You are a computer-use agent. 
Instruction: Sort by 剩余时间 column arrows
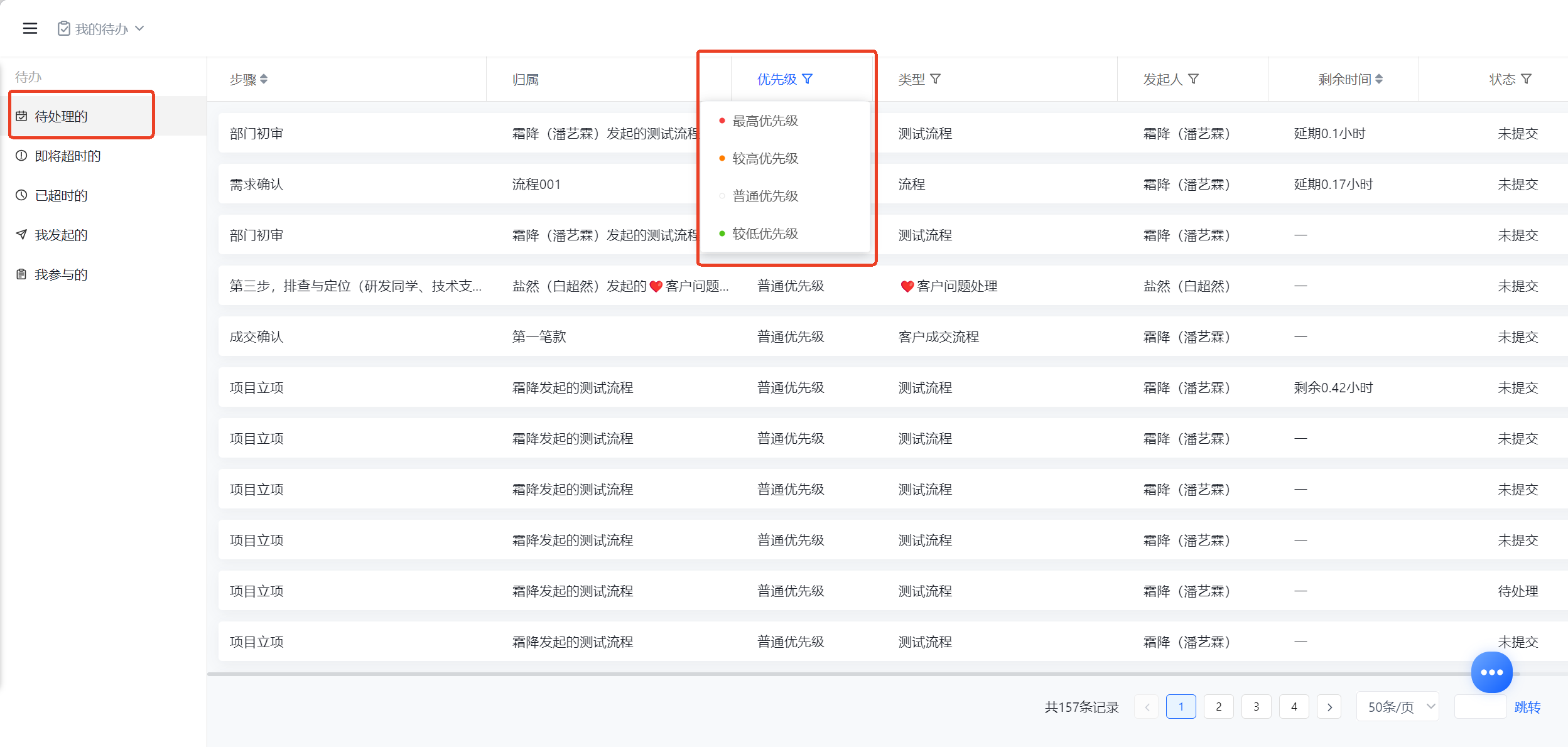1379,79
